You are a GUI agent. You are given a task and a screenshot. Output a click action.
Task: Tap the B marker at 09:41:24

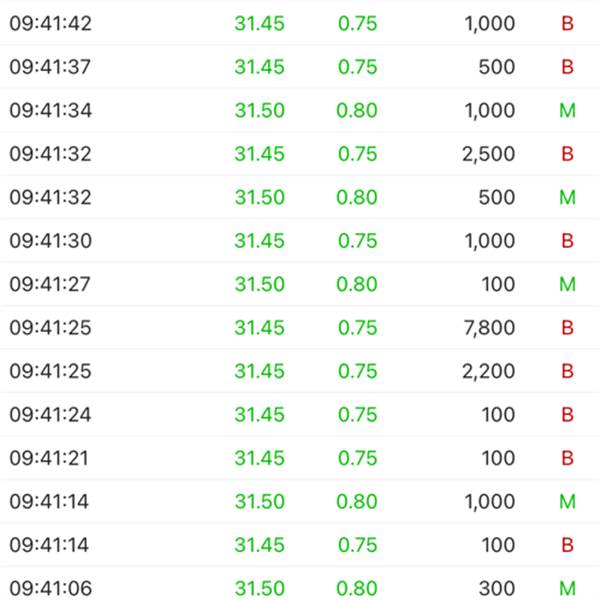[567, 415]
